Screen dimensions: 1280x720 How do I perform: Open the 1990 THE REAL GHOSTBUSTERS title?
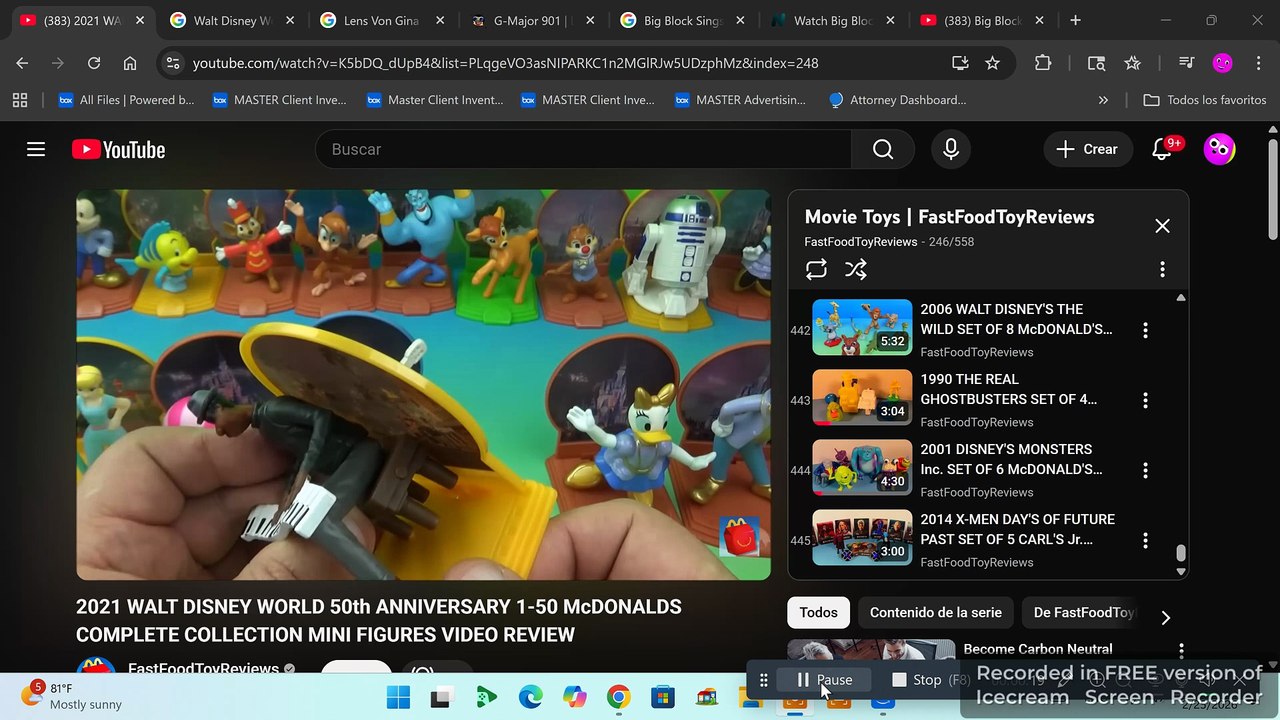point(1008,389)
